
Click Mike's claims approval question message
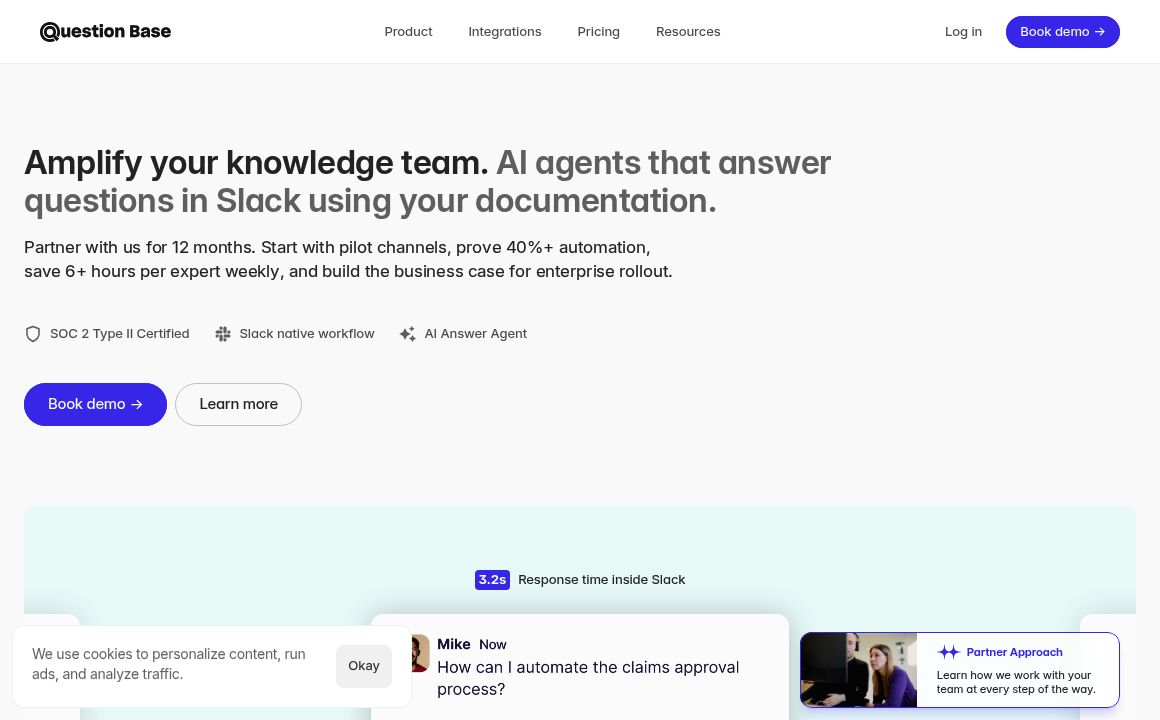tap(588, 678)
